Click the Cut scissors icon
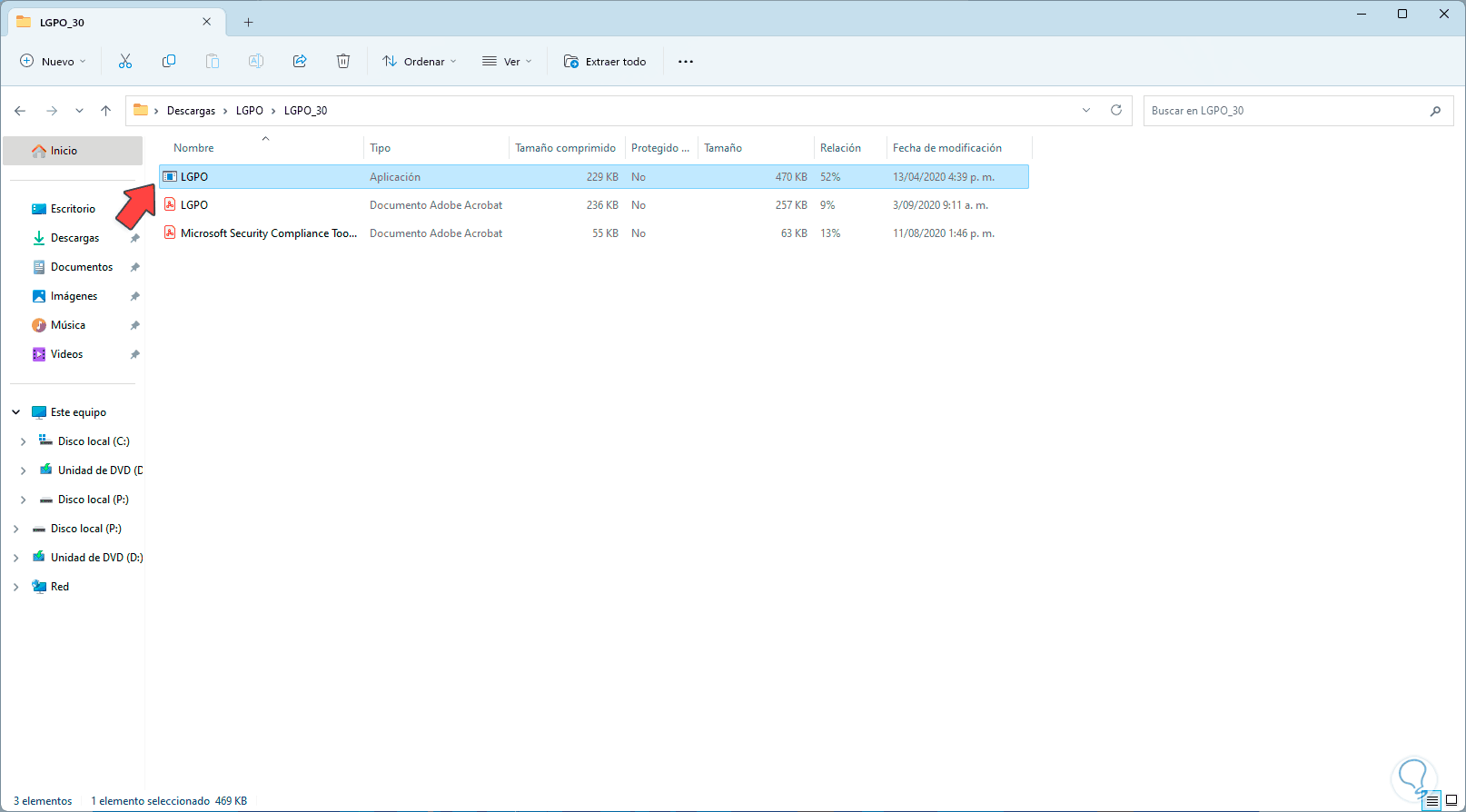1466x812 pixels. click(125, 61)
